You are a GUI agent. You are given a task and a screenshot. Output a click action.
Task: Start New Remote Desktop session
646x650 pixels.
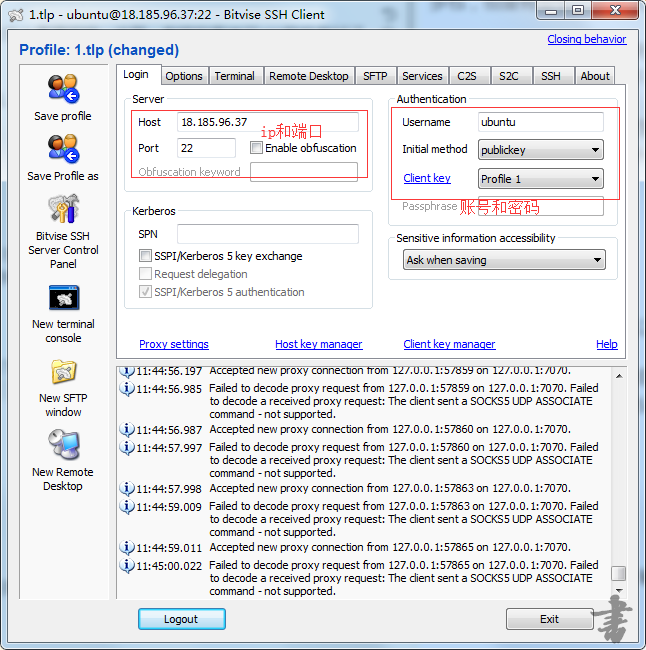pos(63,444)
